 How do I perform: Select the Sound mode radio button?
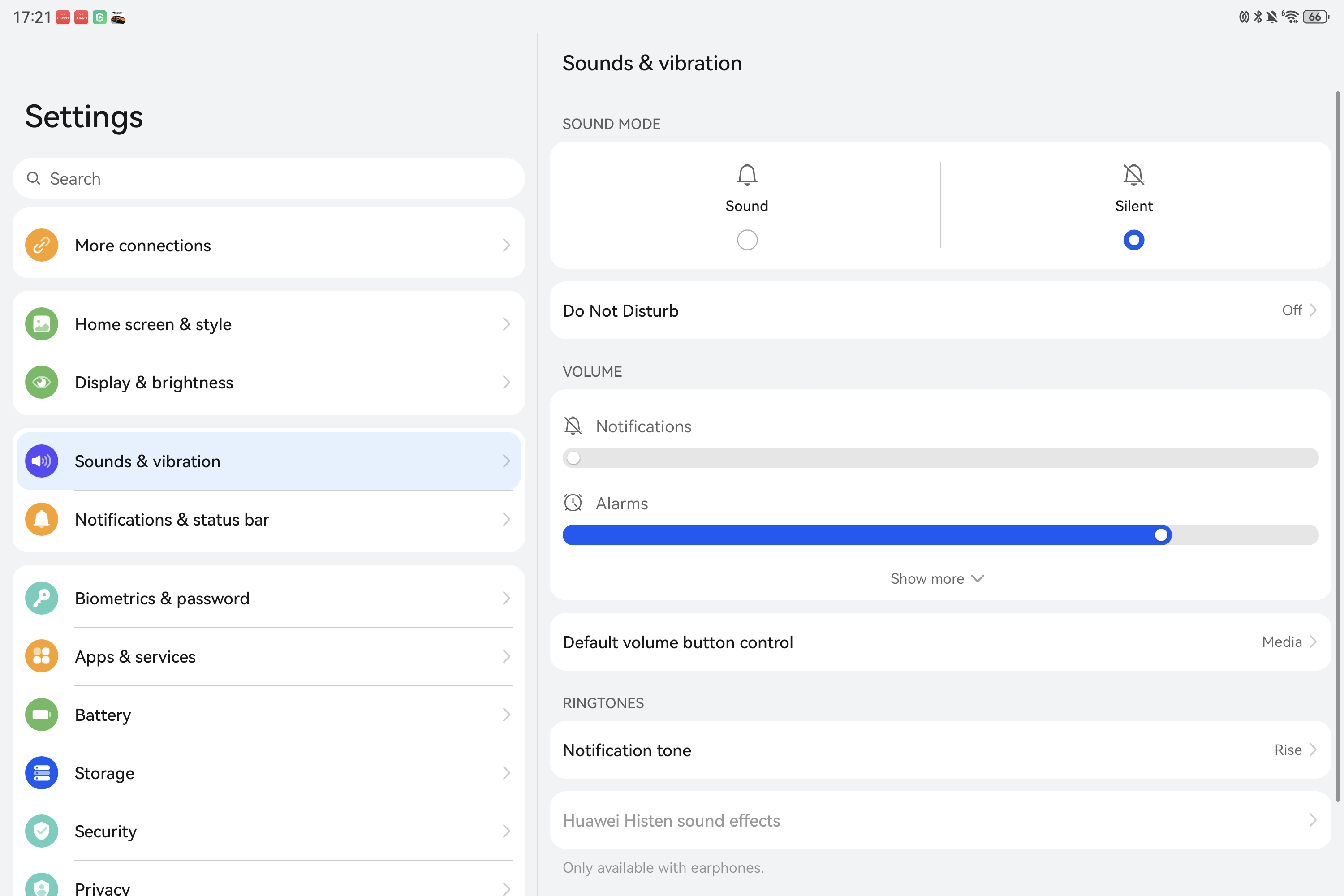[x=747, y=240]
